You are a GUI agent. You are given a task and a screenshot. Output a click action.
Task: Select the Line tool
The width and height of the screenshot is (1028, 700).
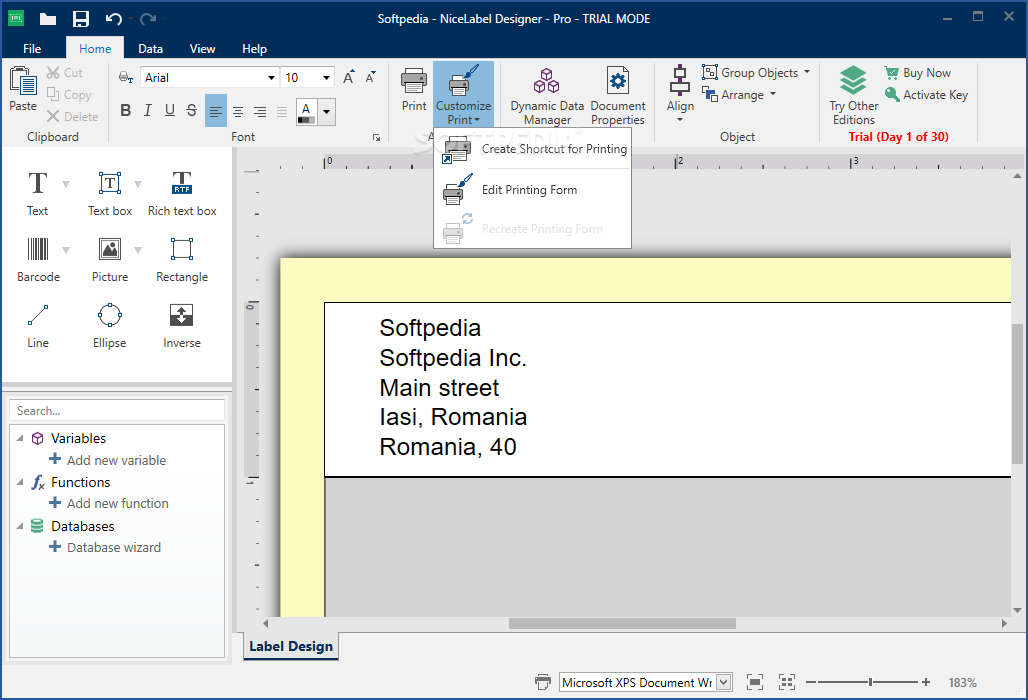[37, 324]
